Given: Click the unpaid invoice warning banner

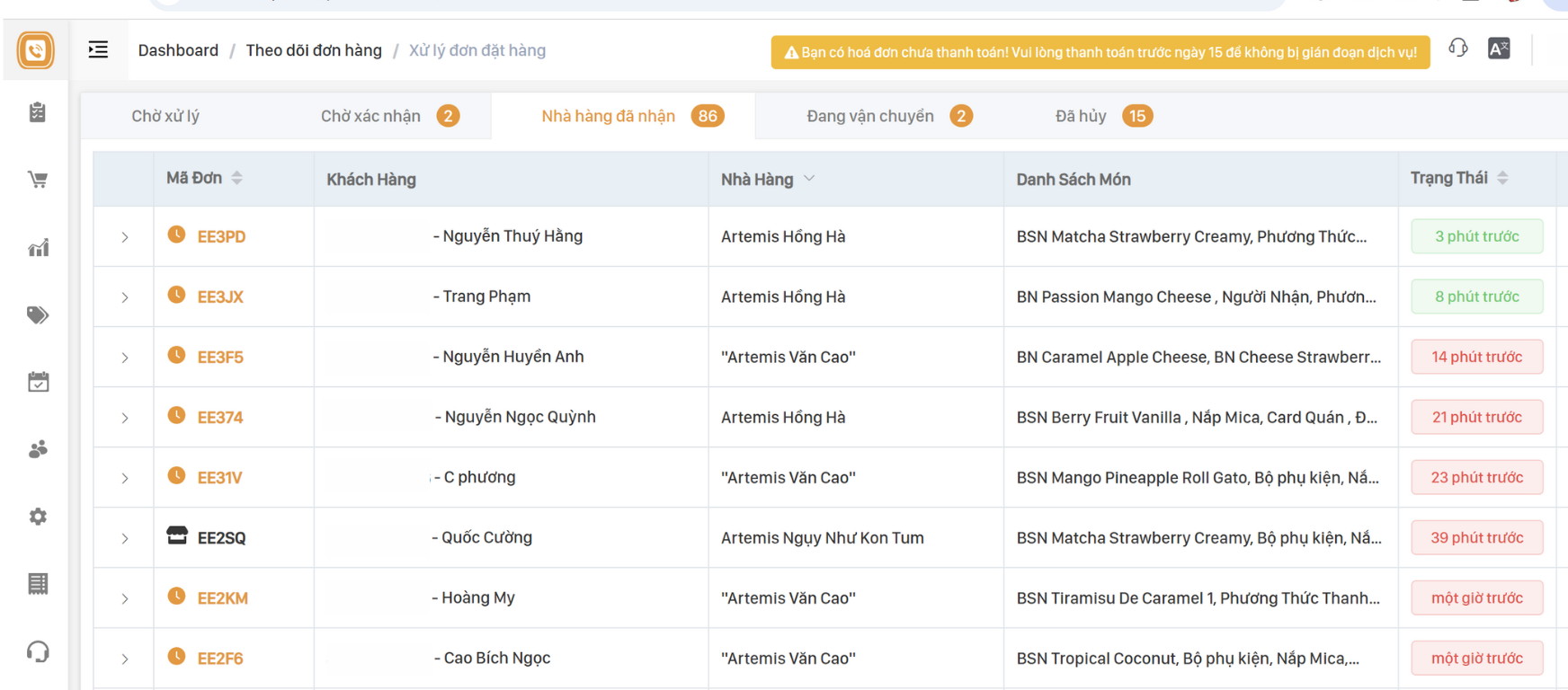Looking at the screenshot, I should click(1100, 52).
